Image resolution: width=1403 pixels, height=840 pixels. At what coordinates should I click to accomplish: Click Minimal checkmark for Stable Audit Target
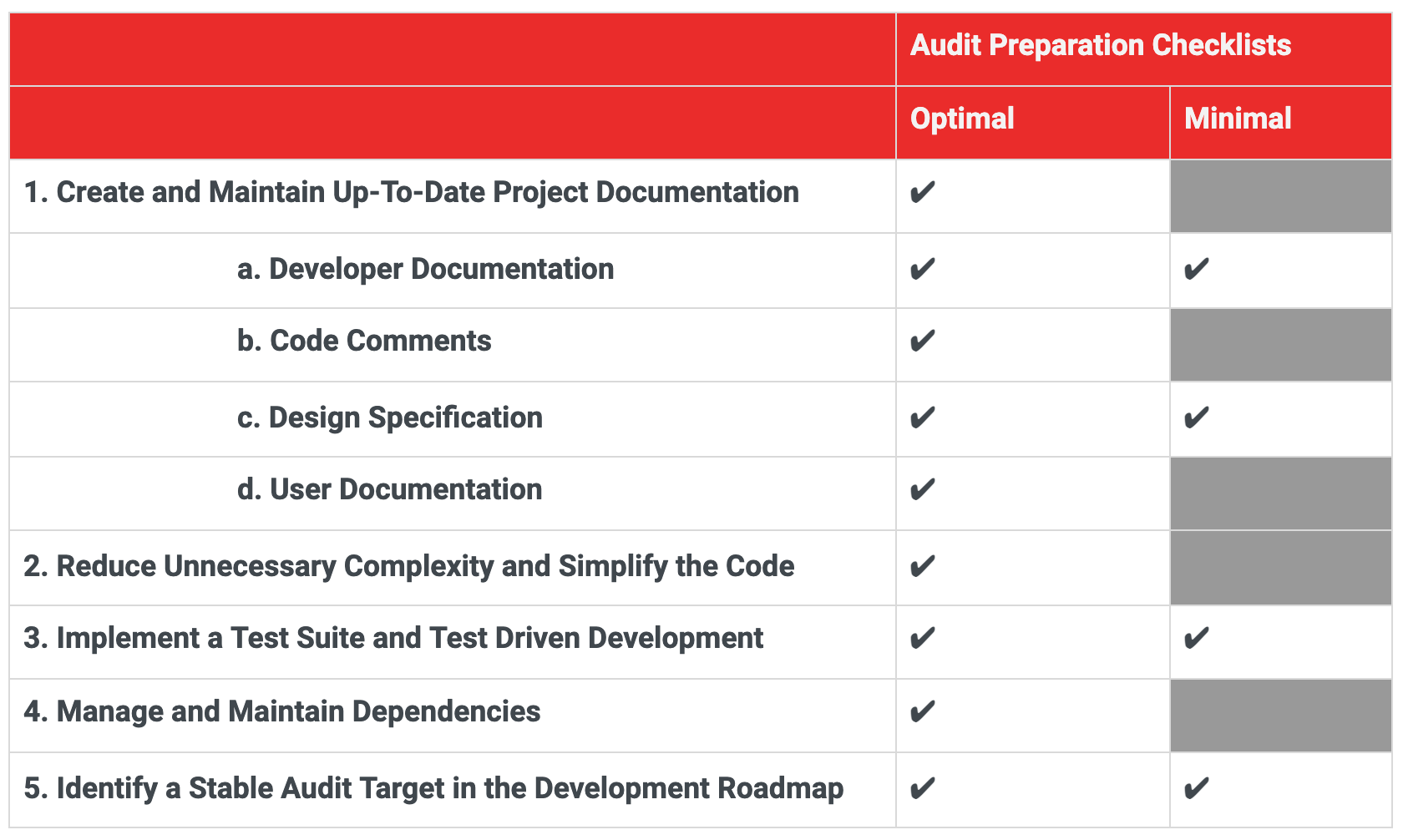click(x=1197, y=789)
